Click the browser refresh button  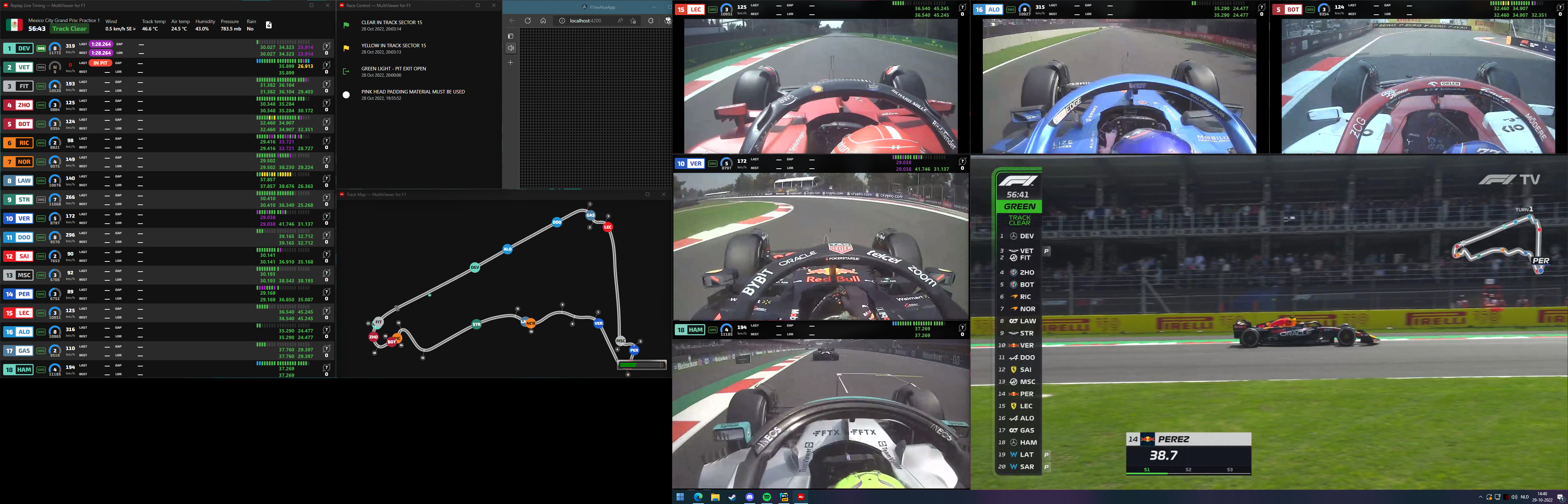tap(528, 21)
